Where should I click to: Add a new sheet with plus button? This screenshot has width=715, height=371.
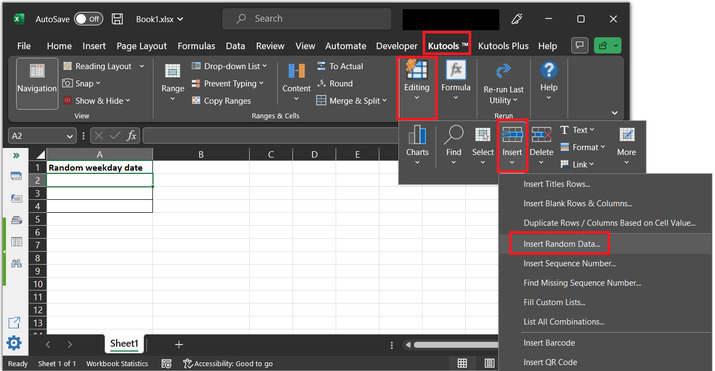pos(179,345)
